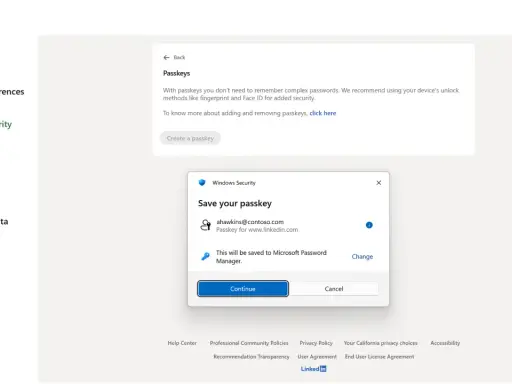The height and width of the screenshot is (384, 512).
Task: Open the Privacy Policy footer link
Action: (316, 343)
